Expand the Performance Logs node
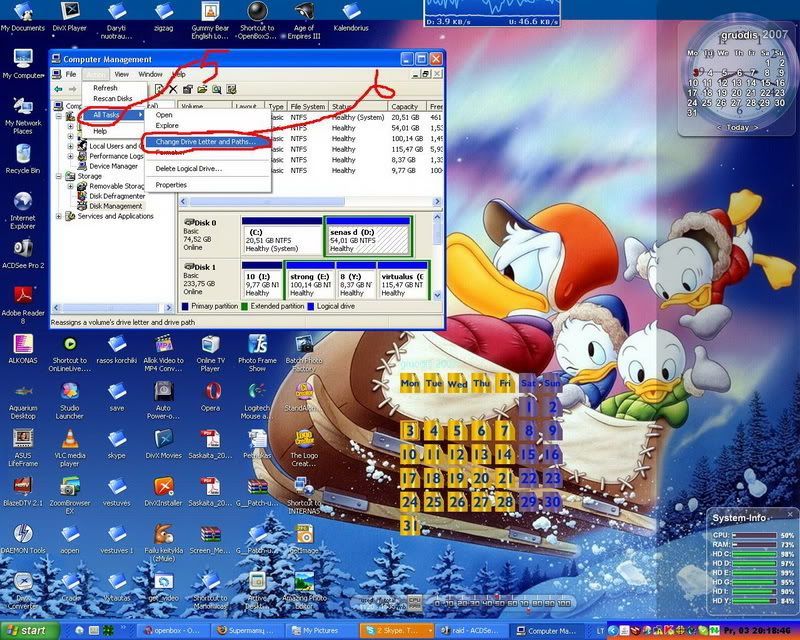800x640 pixels. pyautogui.click(x=70, y=156)
